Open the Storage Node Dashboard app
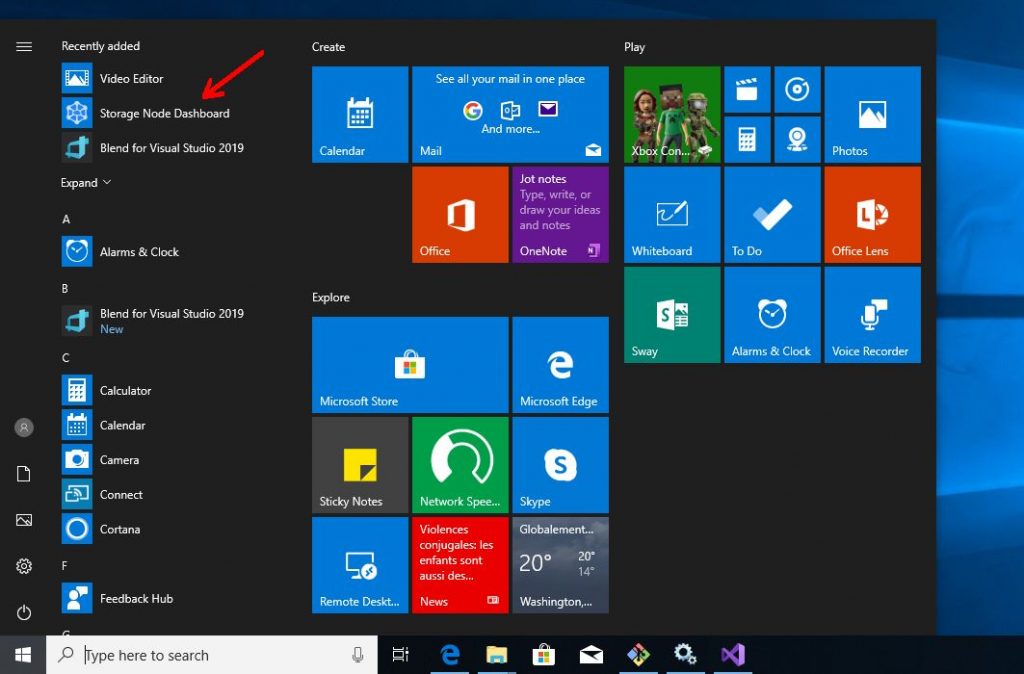 tap(164, 113)
